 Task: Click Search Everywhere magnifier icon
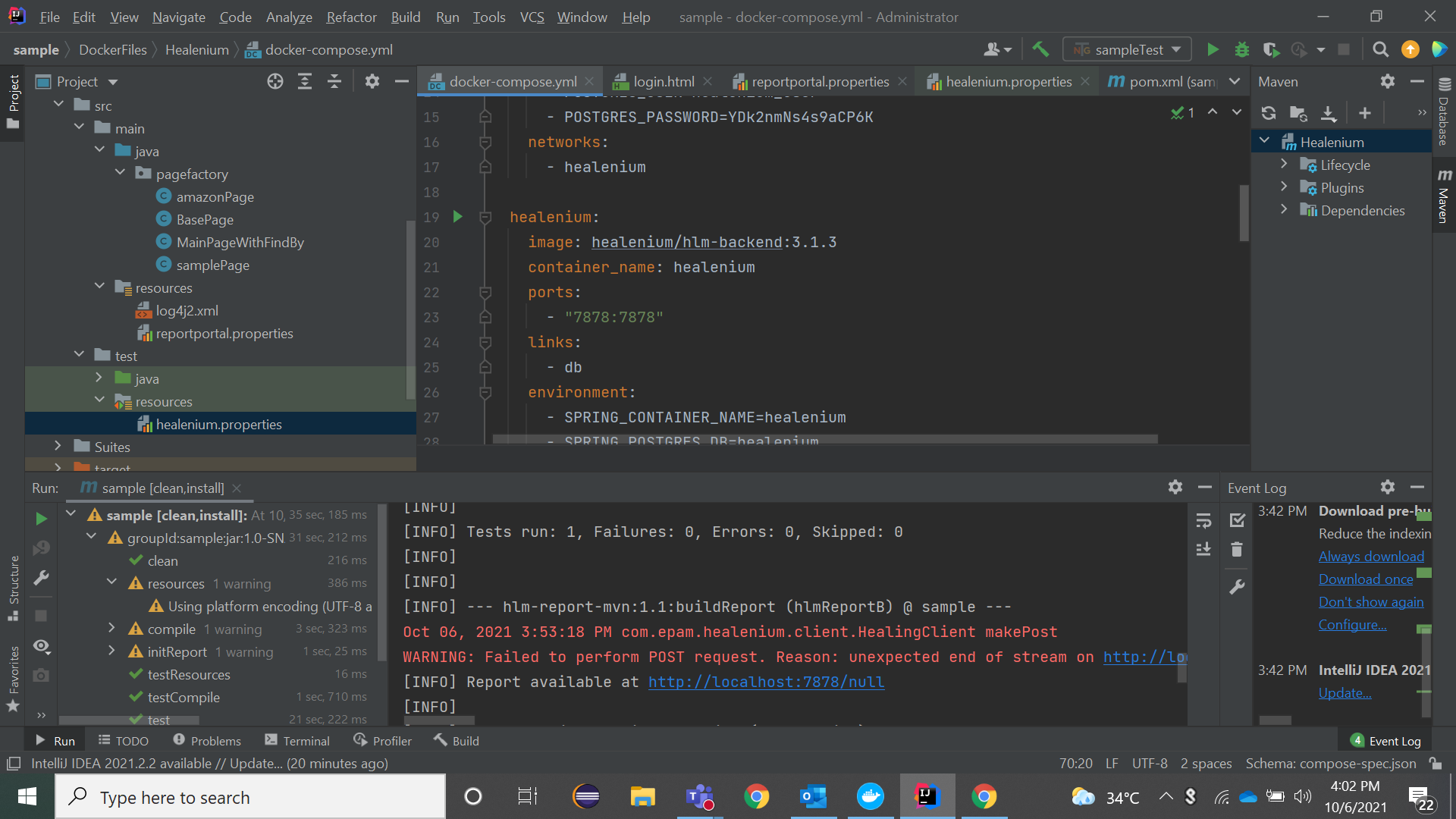(x=1380, y=50)
